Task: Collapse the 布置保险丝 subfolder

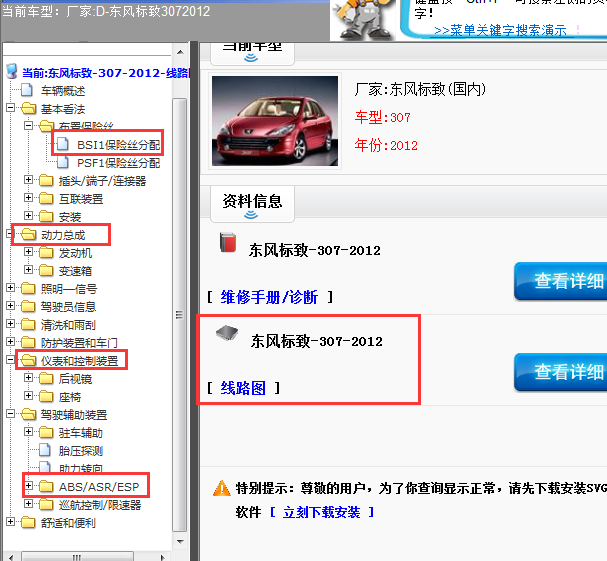Action: coord(28,125)
